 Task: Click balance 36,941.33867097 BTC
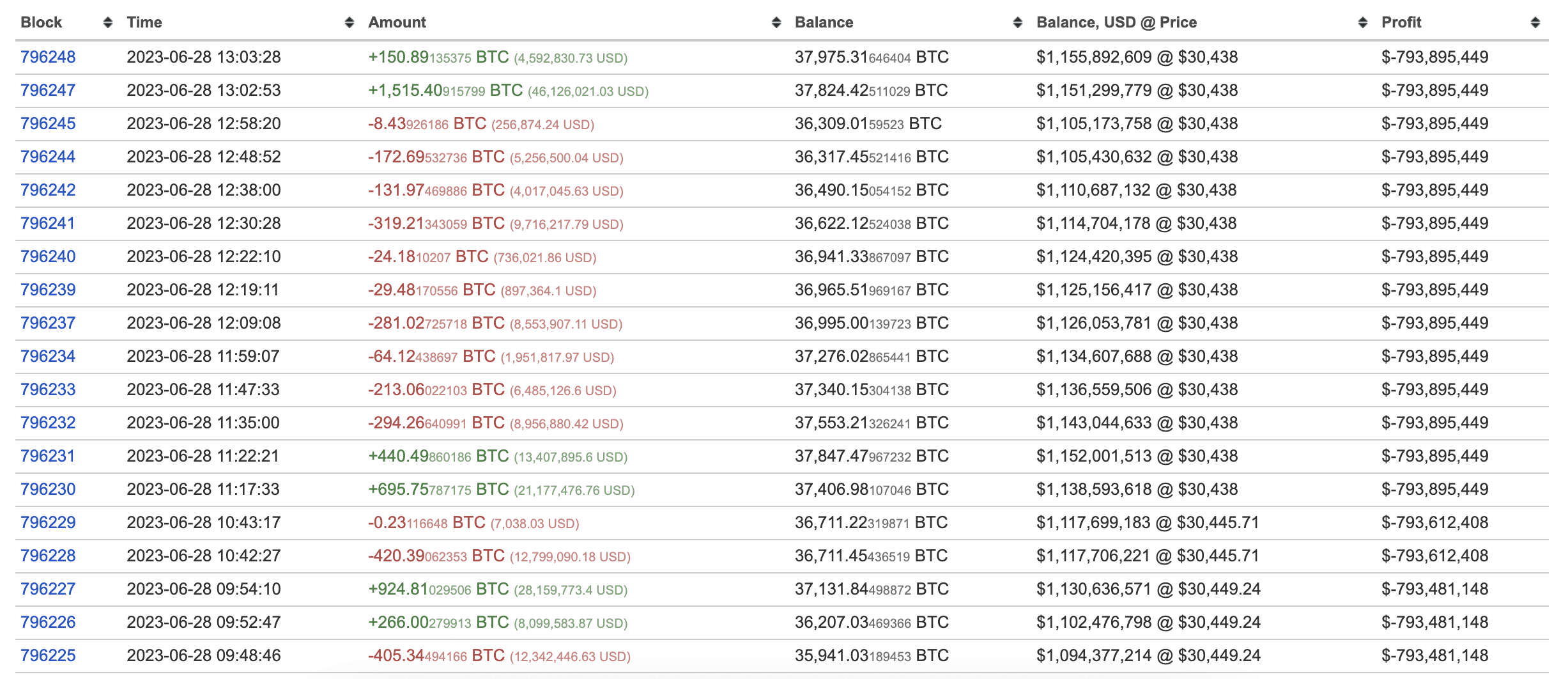click(872, 256)
